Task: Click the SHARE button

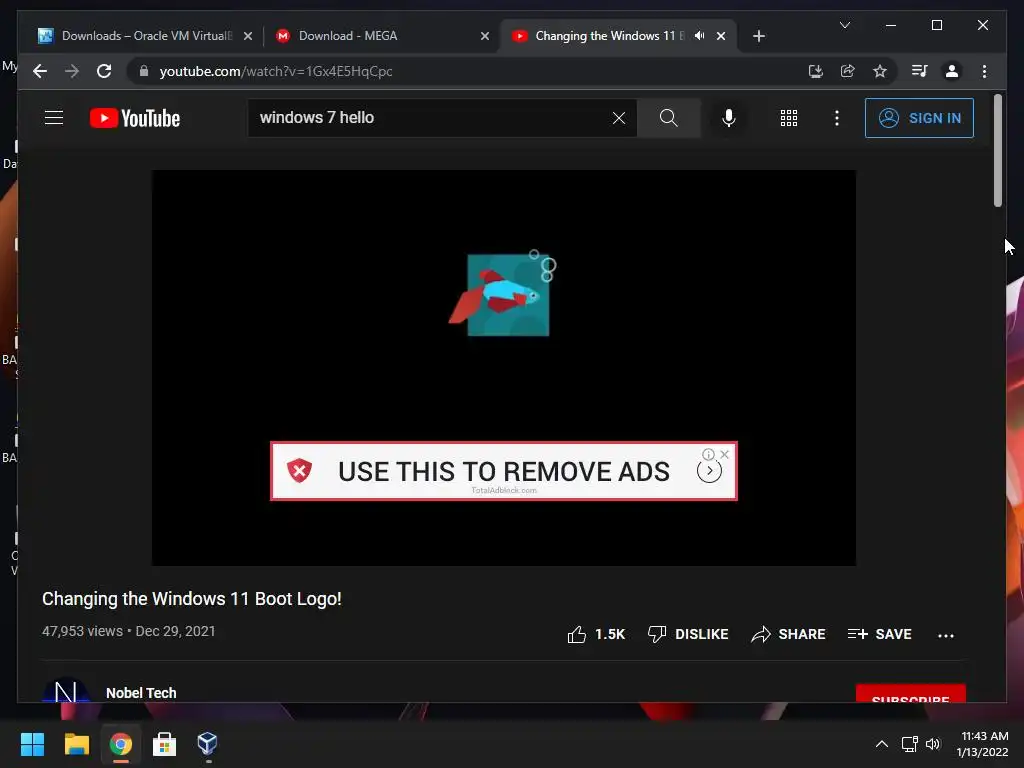Action: [x=788, y=634]
